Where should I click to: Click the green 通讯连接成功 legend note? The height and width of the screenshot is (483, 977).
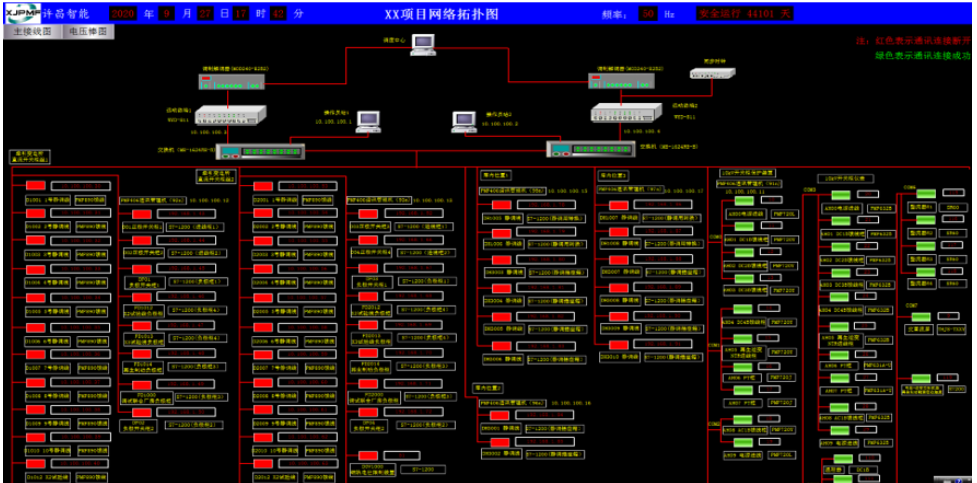923,55
